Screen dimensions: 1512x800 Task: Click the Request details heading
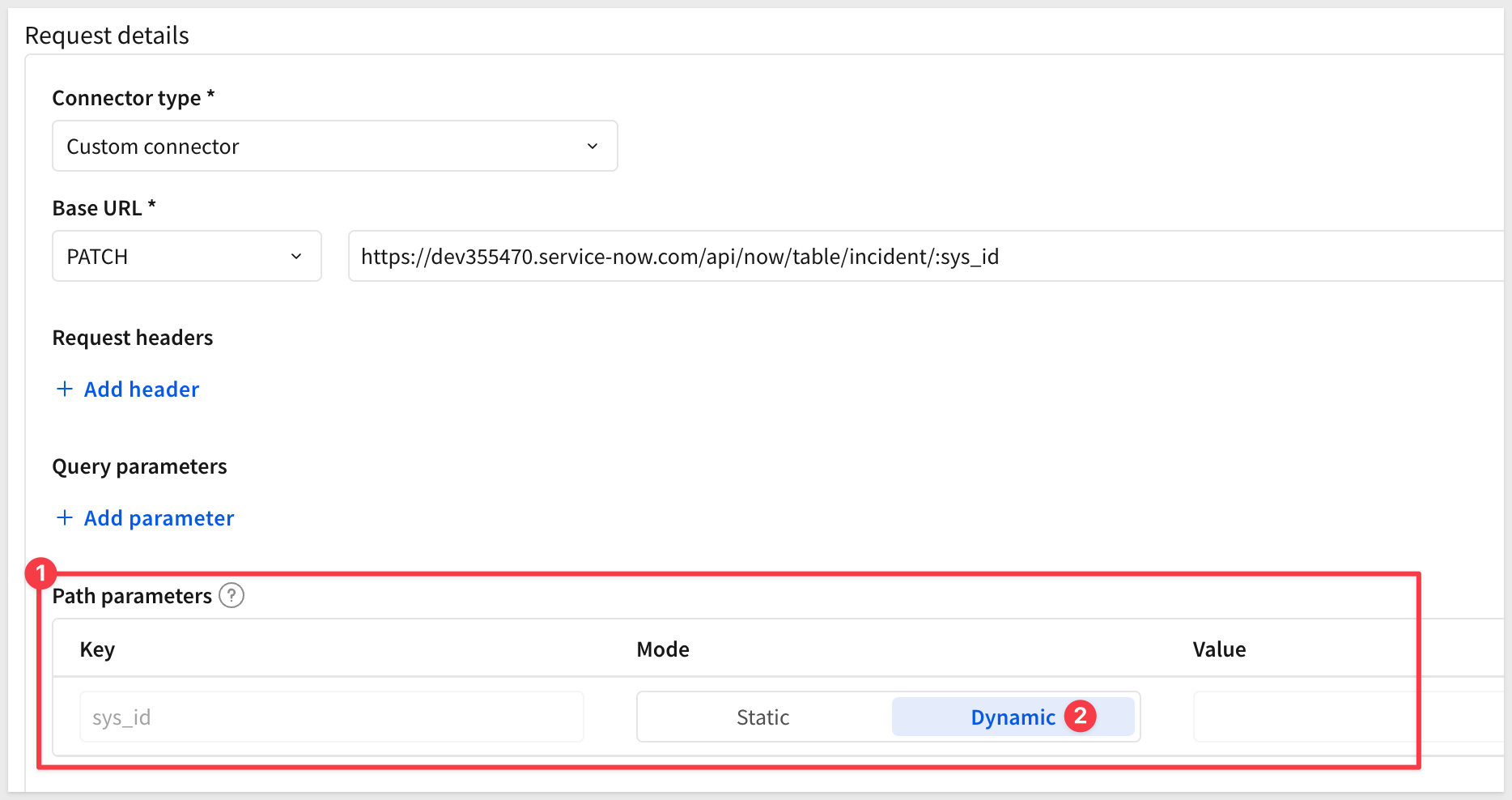pos(107,36)
